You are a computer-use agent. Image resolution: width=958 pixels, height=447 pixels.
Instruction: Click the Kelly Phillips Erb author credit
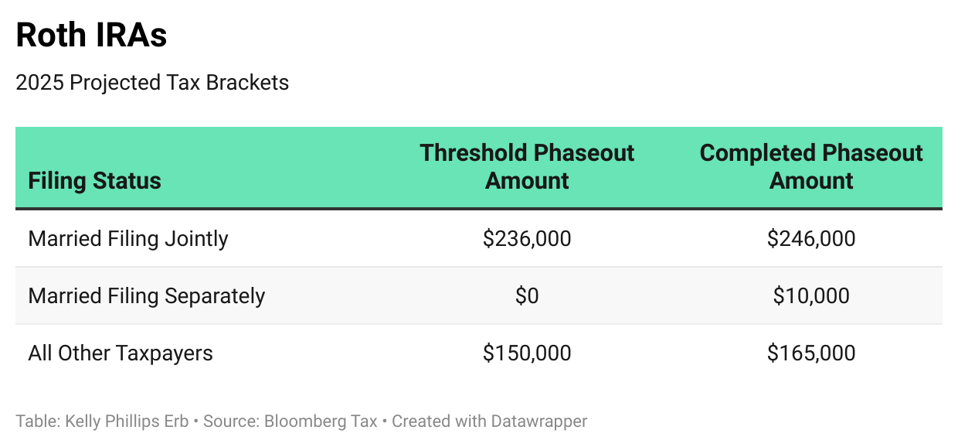[127, 421]
